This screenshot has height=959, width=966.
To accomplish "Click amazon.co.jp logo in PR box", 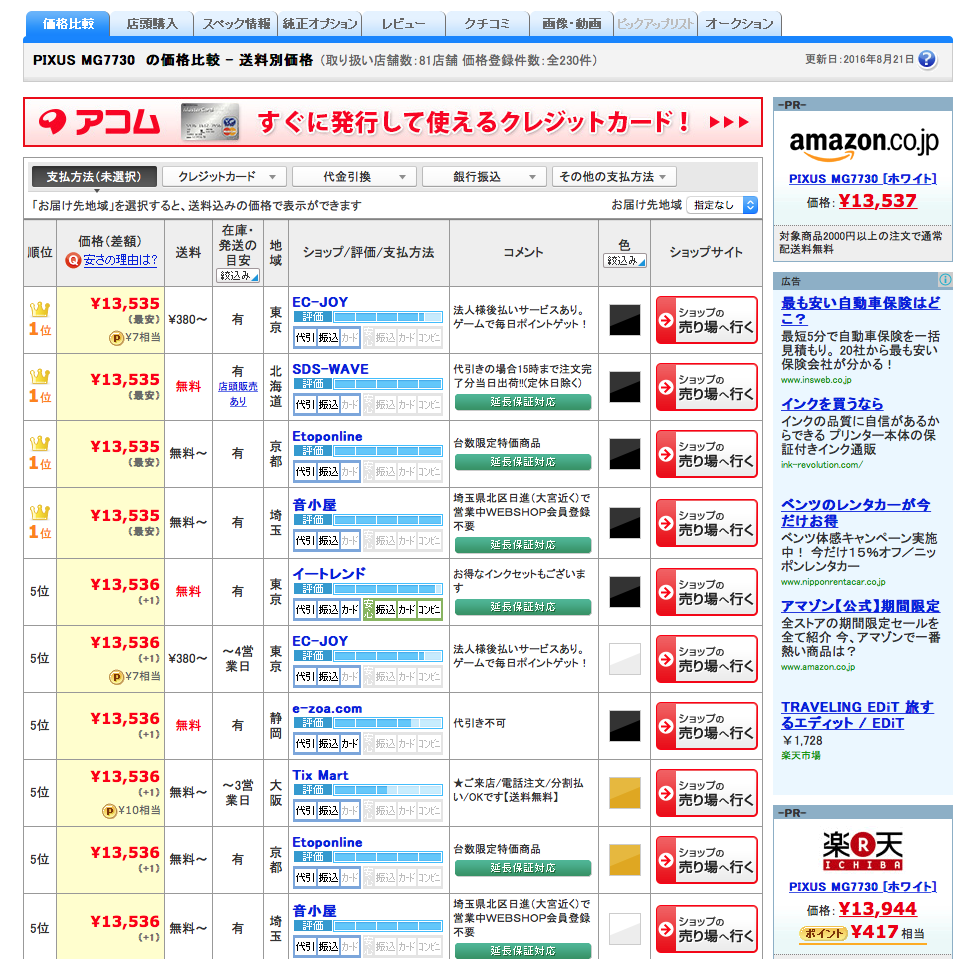I will [863, 144].
